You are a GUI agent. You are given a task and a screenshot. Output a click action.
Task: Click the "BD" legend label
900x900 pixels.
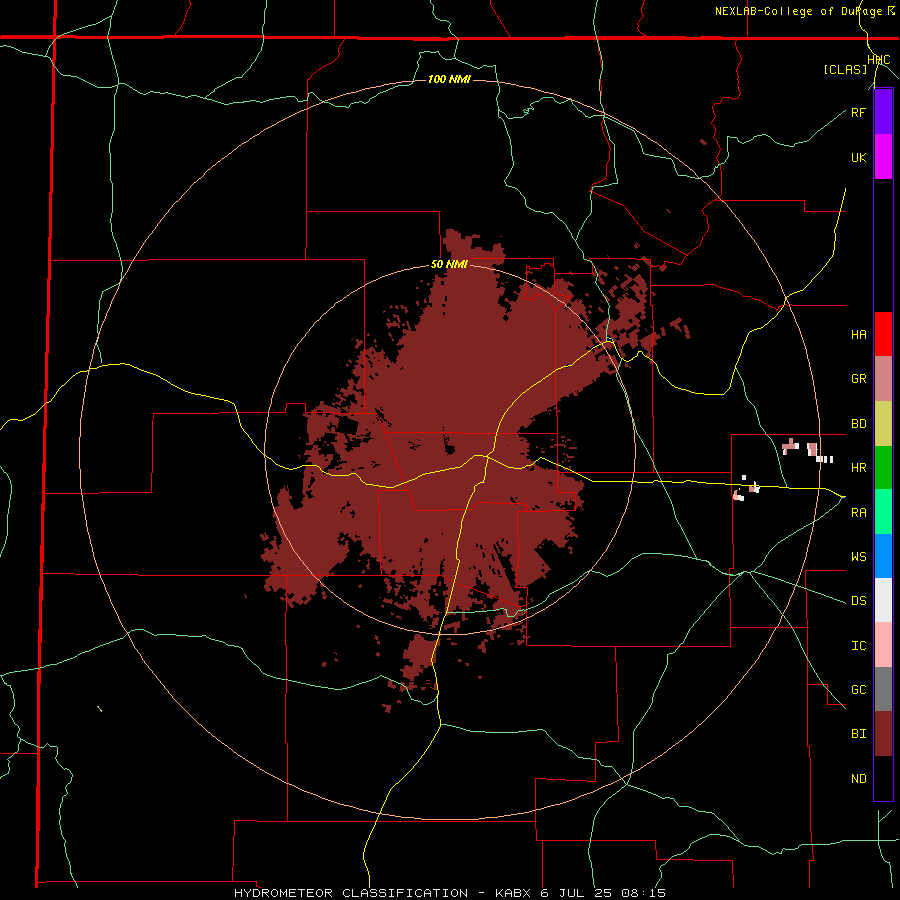(x=858, y=424)
